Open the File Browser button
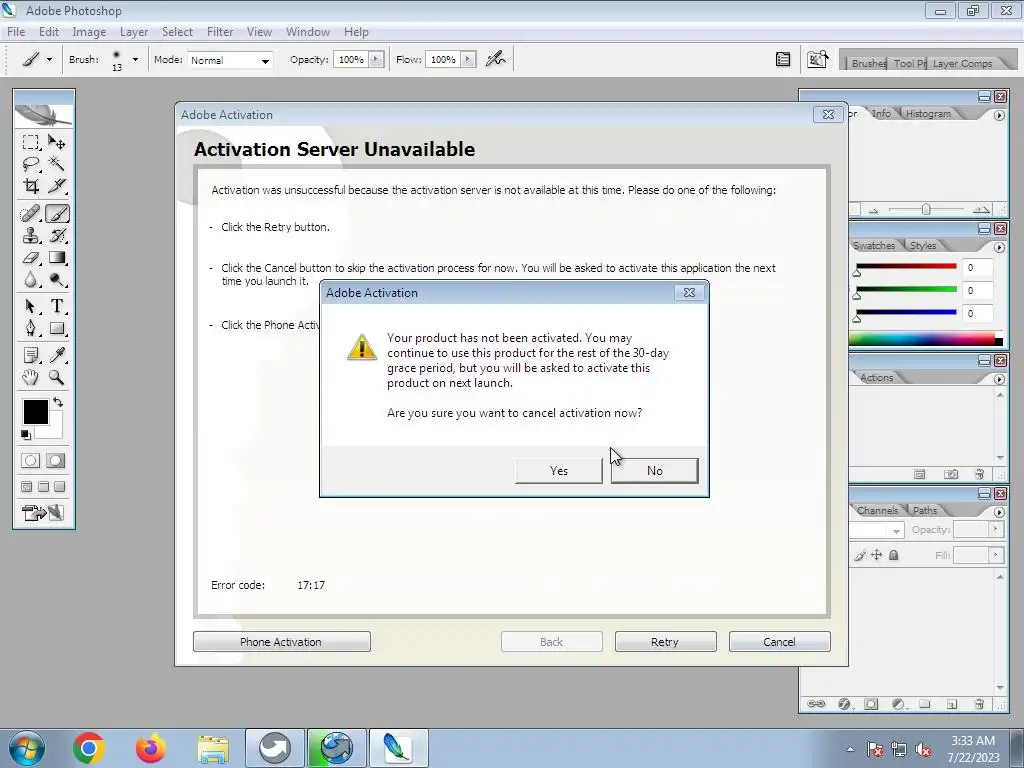 (x=818, y=59)
